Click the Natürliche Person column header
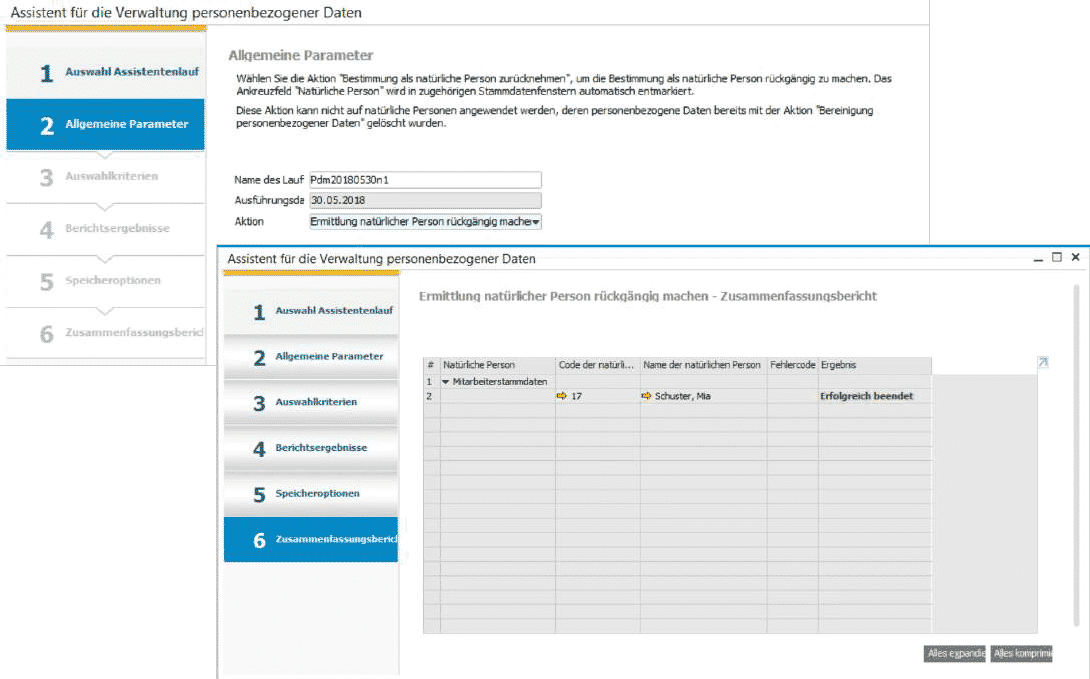 tap(498, 365)
